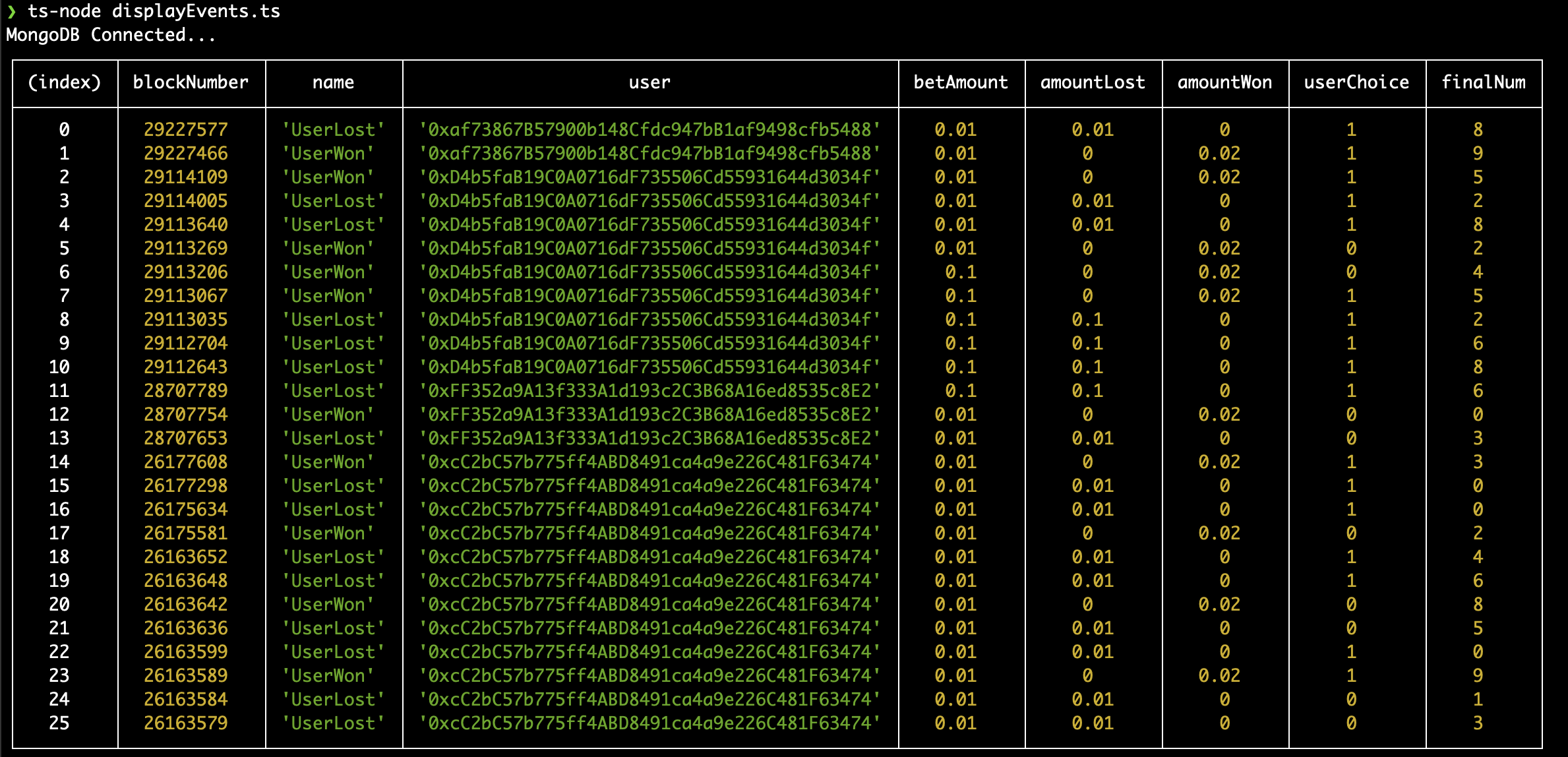Select block number 26163599
Image resolution: width=1568 pixels, height=757 pixels.
click(186, 652)
